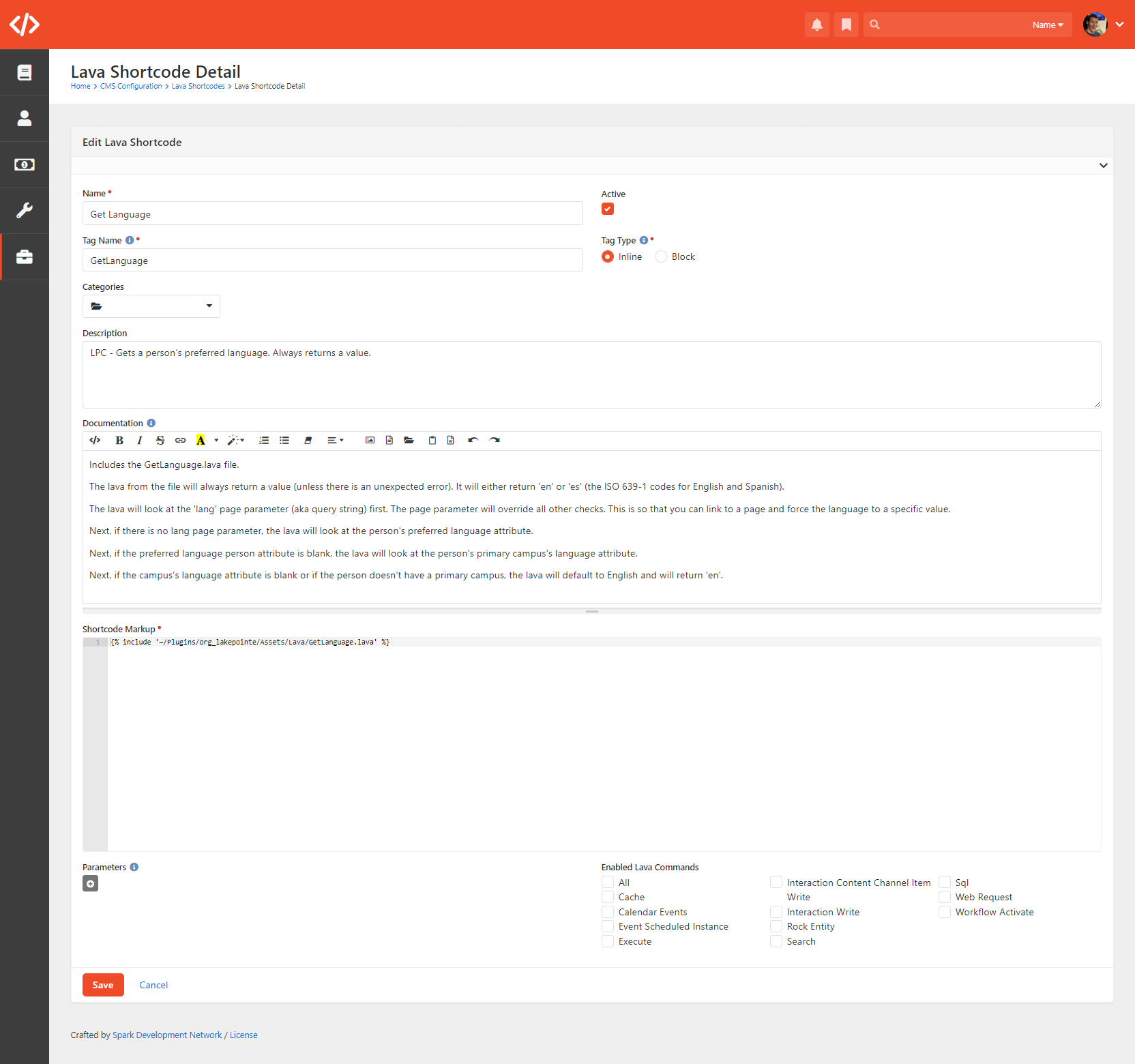Image resolution: width=1135 pixels, height=1064 pixels.
Task: Apply strikethrough in the Documentation toolbar
Action: (160, 441)
